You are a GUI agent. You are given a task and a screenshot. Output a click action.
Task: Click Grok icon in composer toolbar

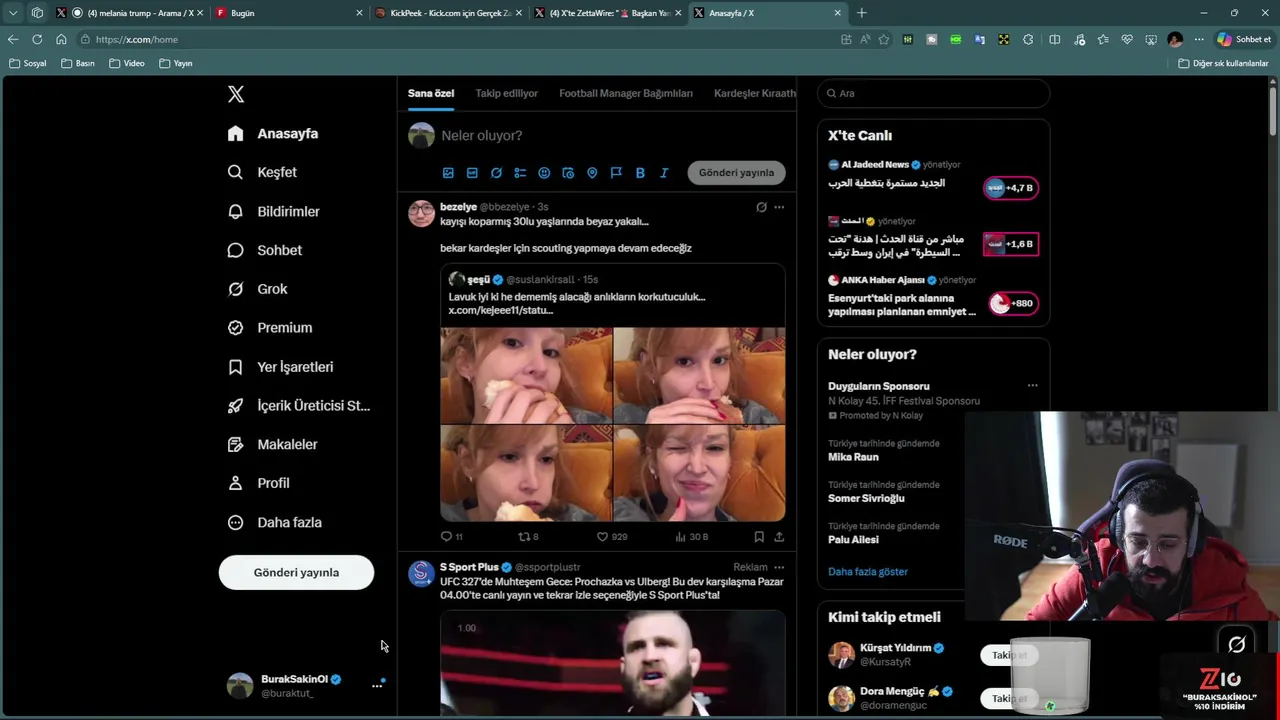tap(496, 173)
